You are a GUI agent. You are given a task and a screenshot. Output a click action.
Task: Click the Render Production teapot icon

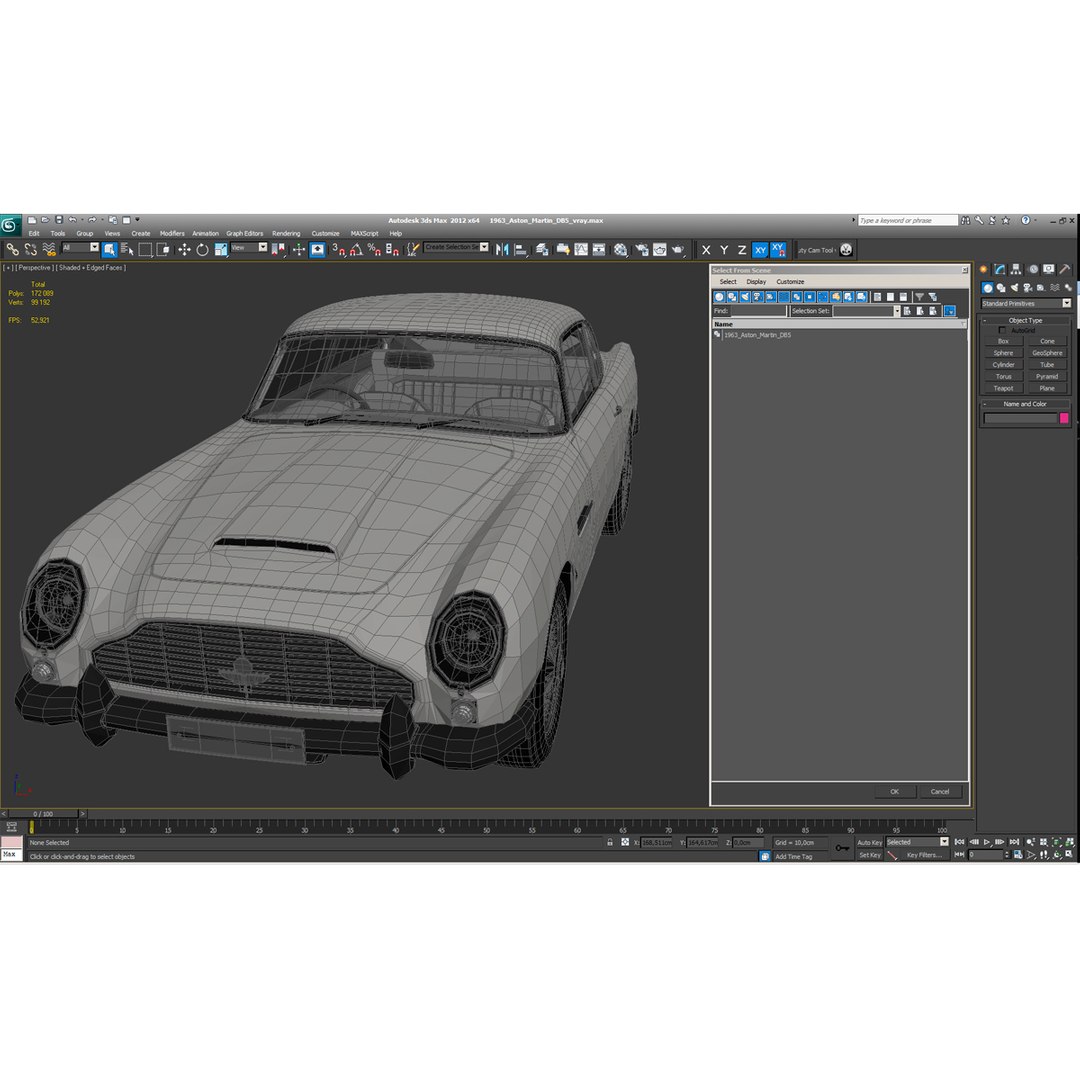(678, 250)
